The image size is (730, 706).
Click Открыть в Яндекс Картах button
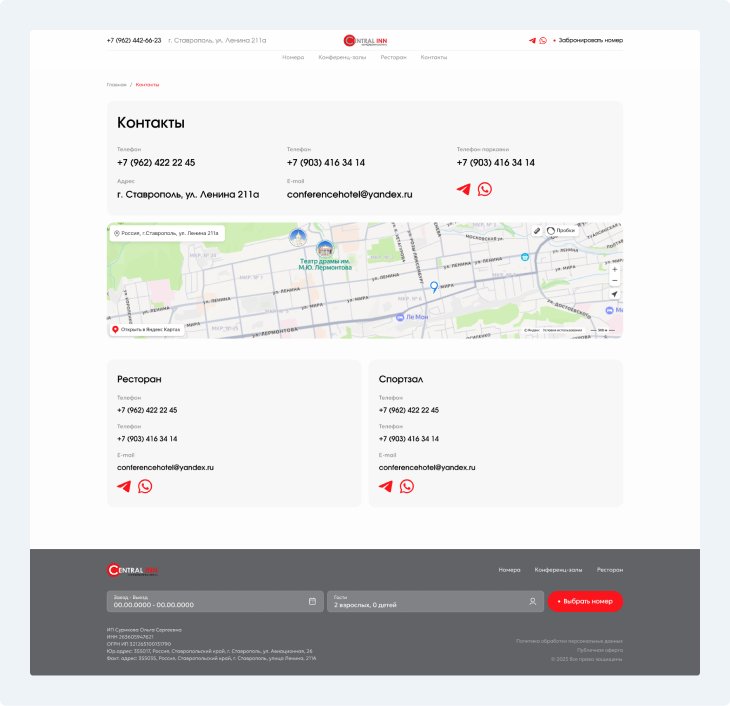pyautogui.click(x=146, y=330)
